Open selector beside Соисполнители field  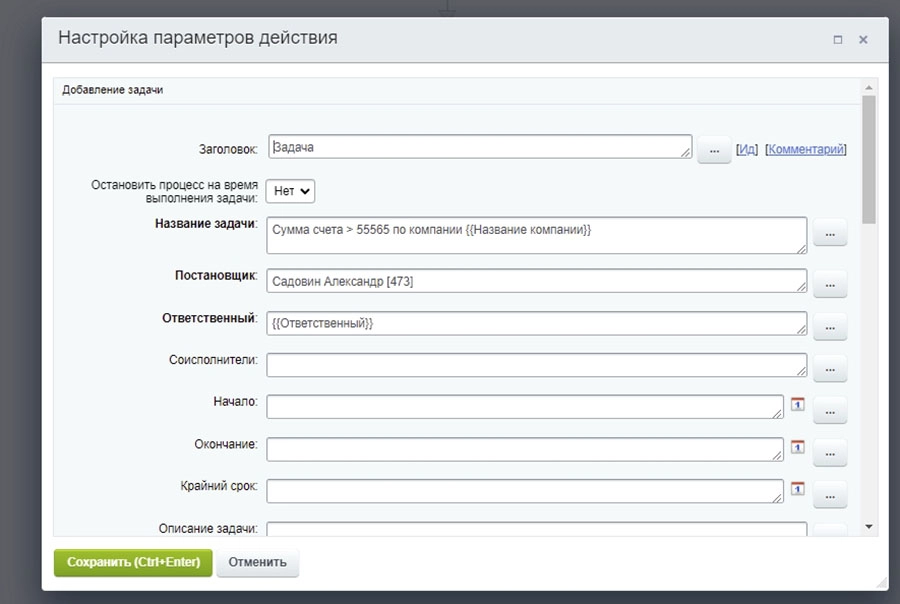coord(830,368)
